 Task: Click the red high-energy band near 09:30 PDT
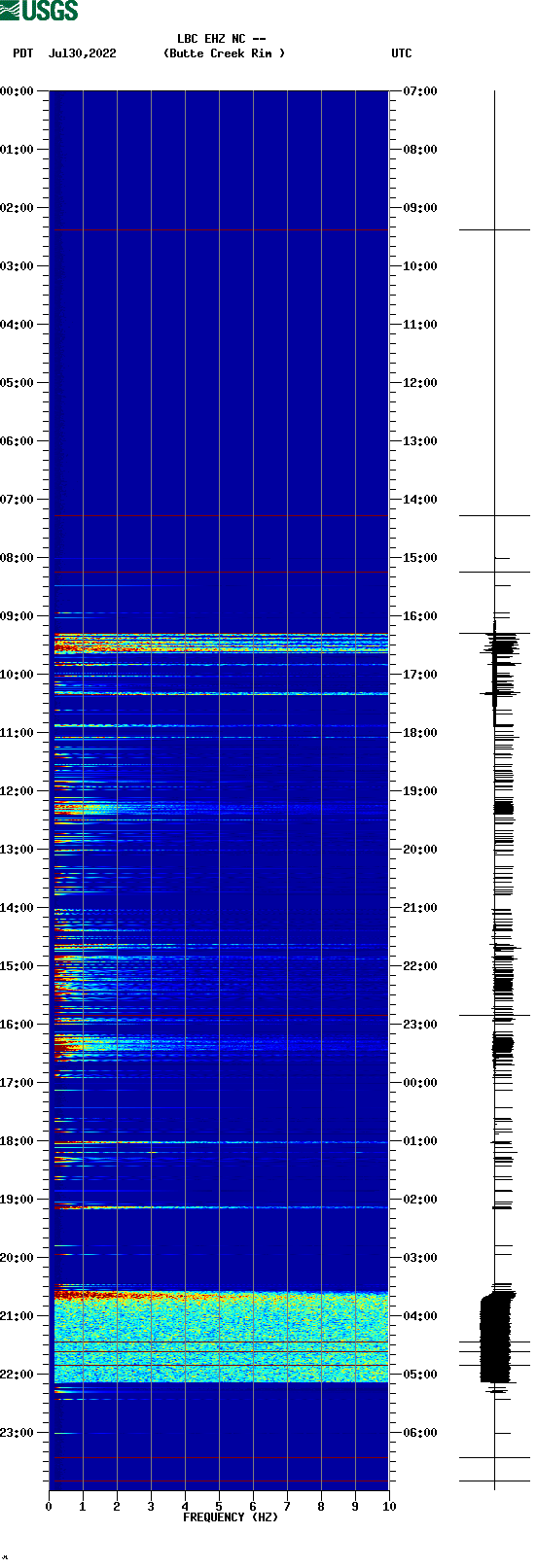(x=221, y=642)
